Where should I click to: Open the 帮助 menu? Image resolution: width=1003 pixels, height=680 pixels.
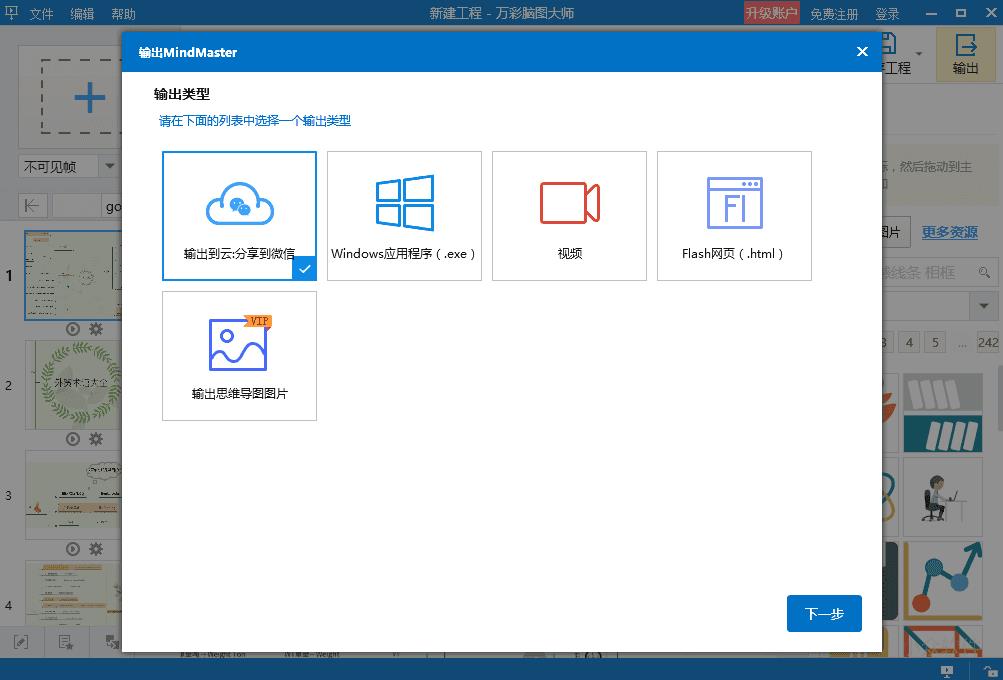(x=123, y=14)
